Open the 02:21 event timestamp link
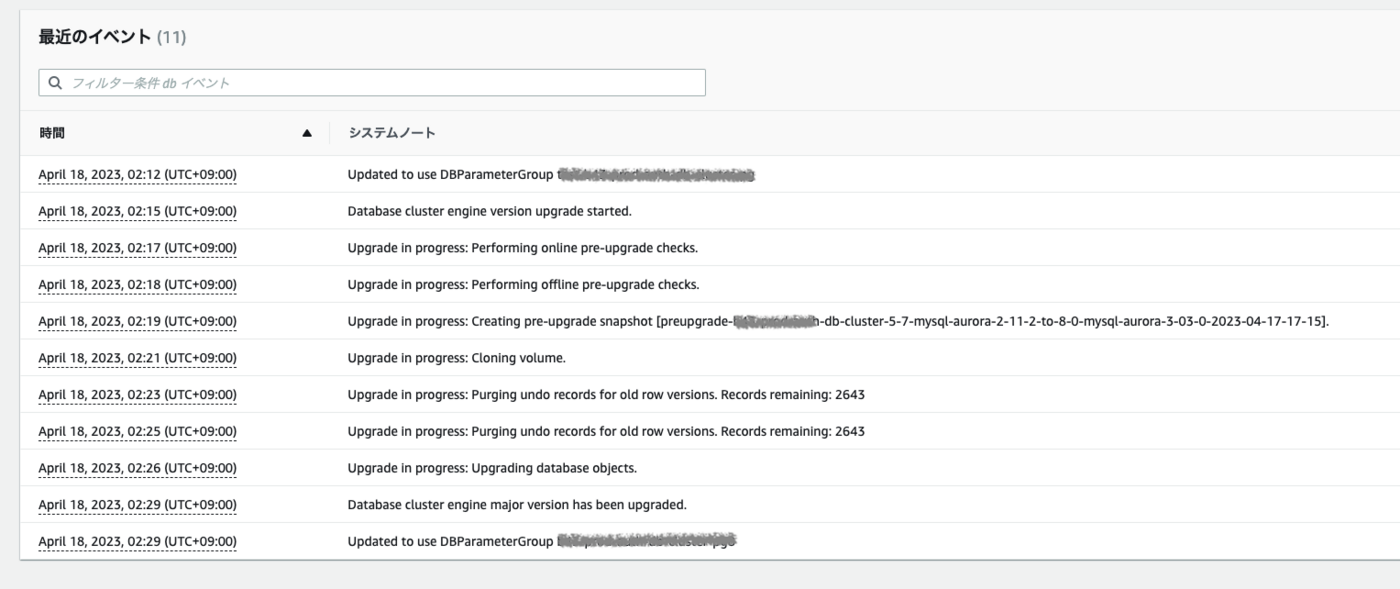Screen dimensions: 1400x589 137,358
